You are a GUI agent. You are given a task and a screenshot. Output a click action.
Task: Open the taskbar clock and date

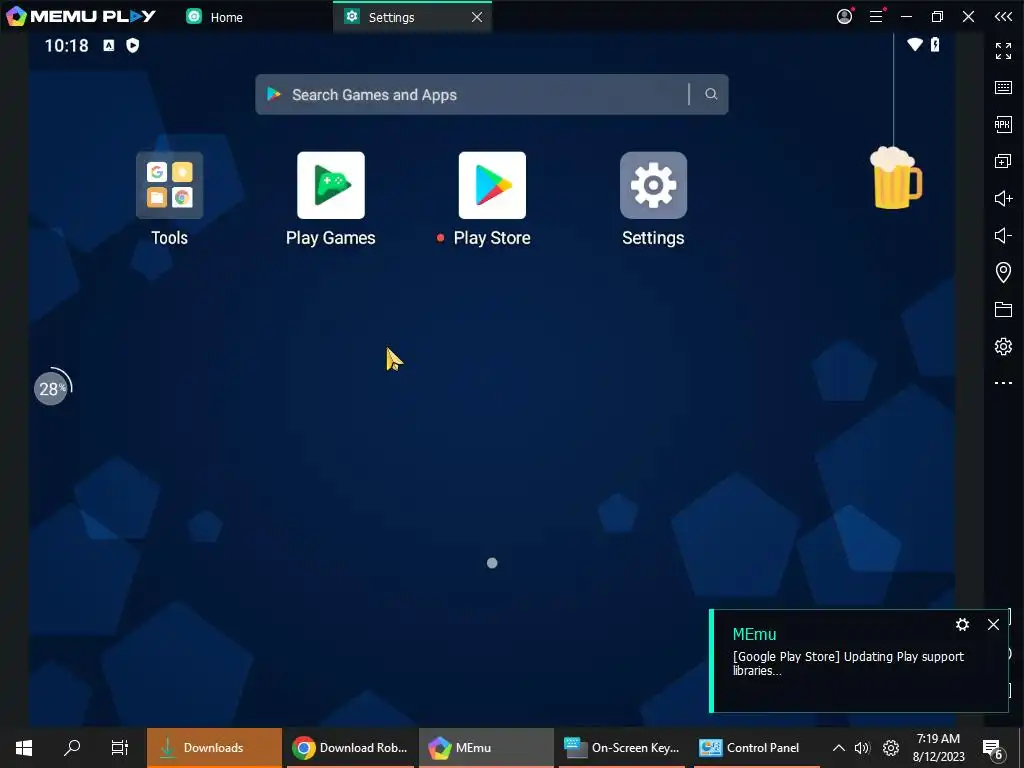click(x=938, y=748)
